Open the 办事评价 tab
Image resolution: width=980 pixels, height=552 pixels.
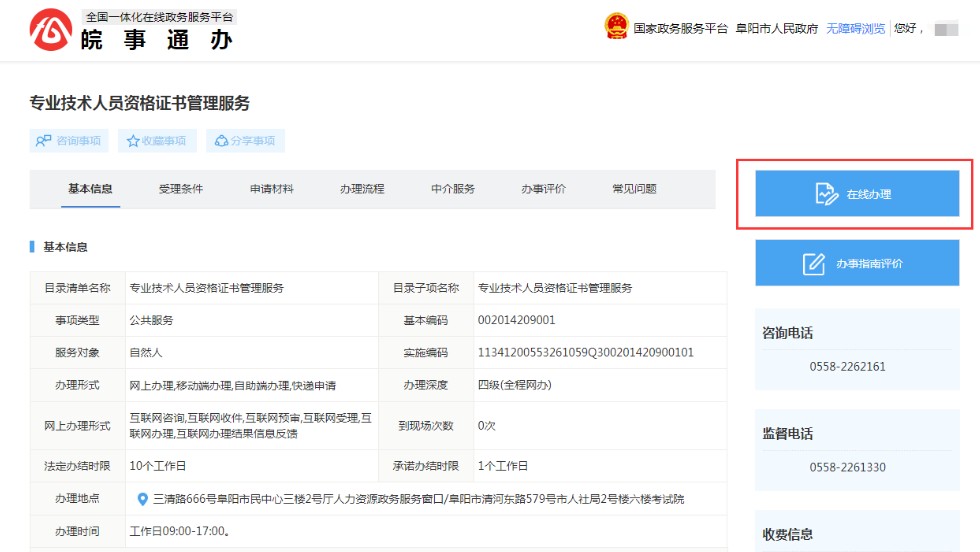click(x=543, y=189)
